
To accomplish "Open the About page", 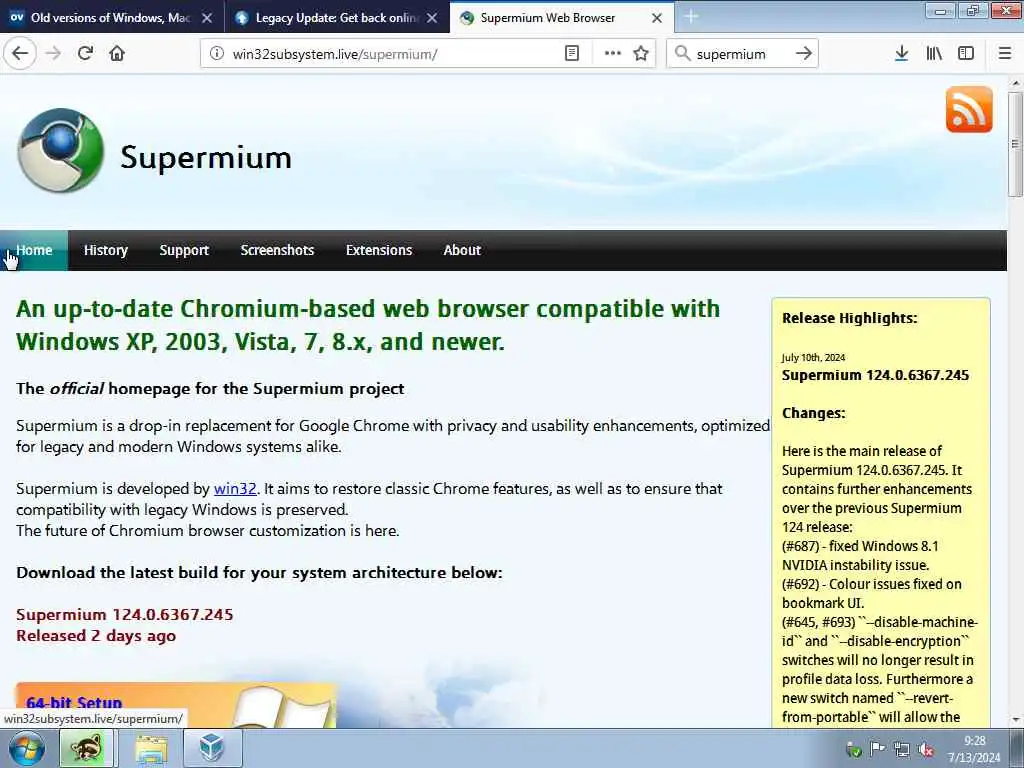I will click(x=462, y=250).
